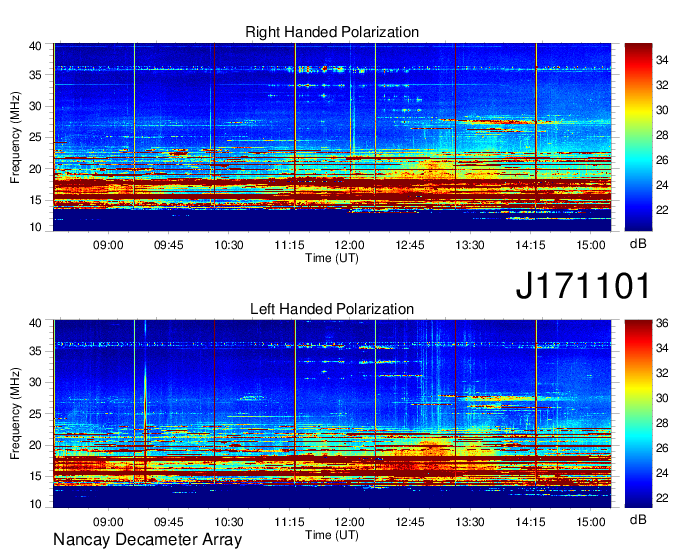Viewport: 680px width, 552px height.
Task: Click the "40" frequency tick of the Right Handed plot
Action: 36,46
